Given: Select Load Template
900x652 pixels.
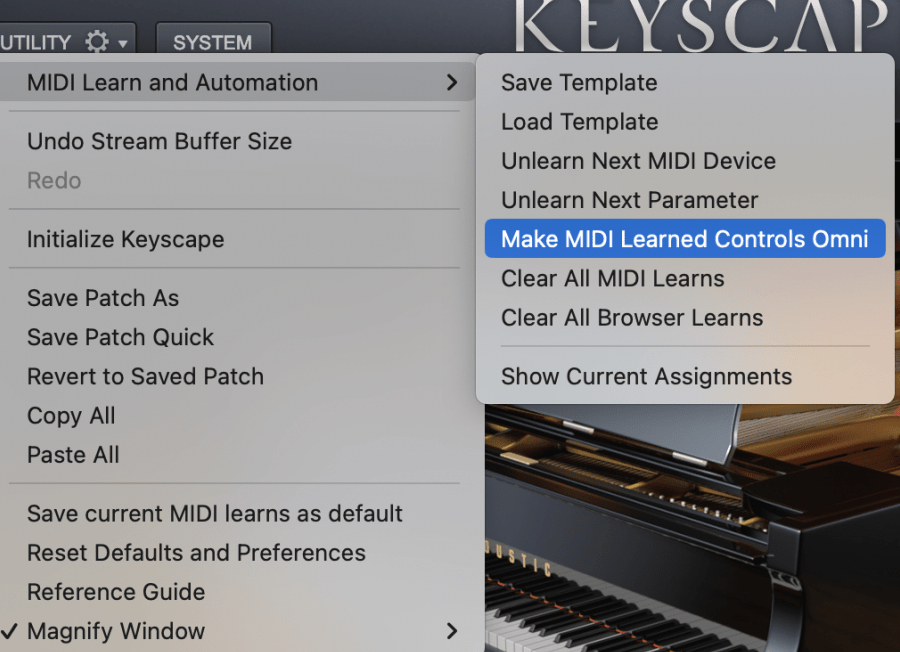Looking at the screenshot, I should point(578,122).
